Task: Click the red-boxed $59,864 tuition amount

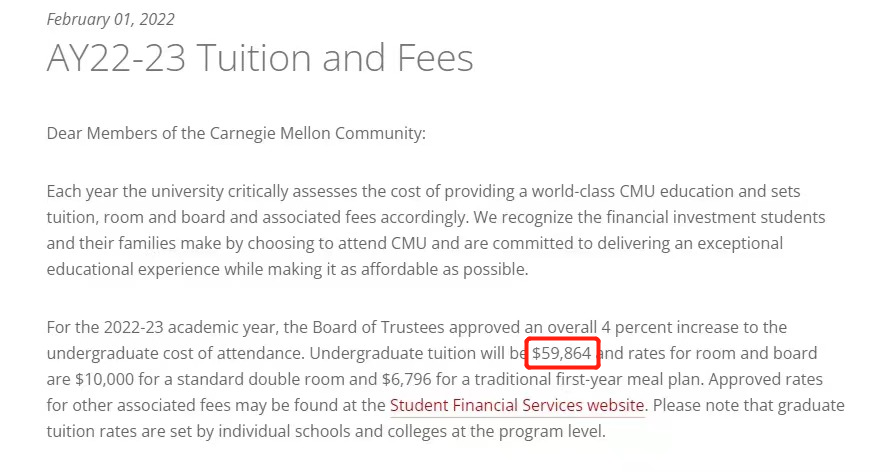Action: tap(562, 353)
